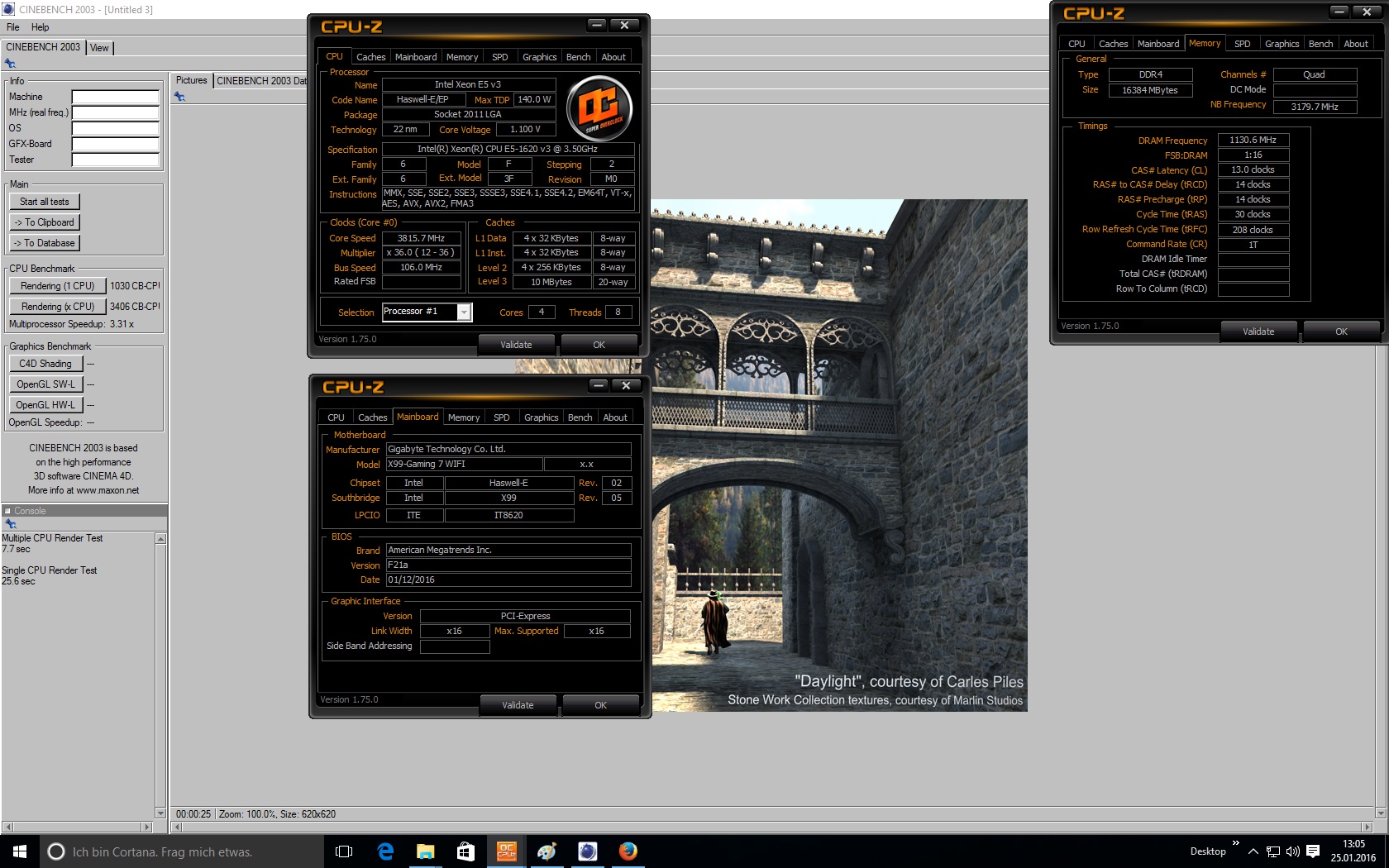Open the Help menu in CINEBENCH
The width and height of the screenshot is (1389, 868).
tap(40, 27)
